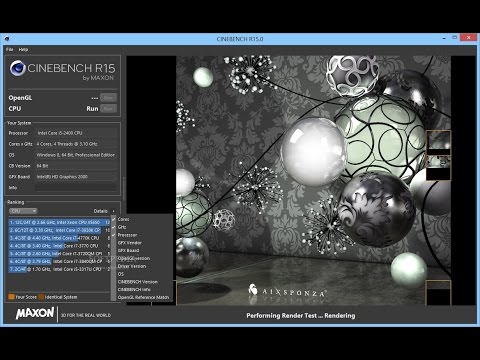The image size is (480, 360).
Task: Select the Core i7-3840QM ranking row
Action: [59, 261]
